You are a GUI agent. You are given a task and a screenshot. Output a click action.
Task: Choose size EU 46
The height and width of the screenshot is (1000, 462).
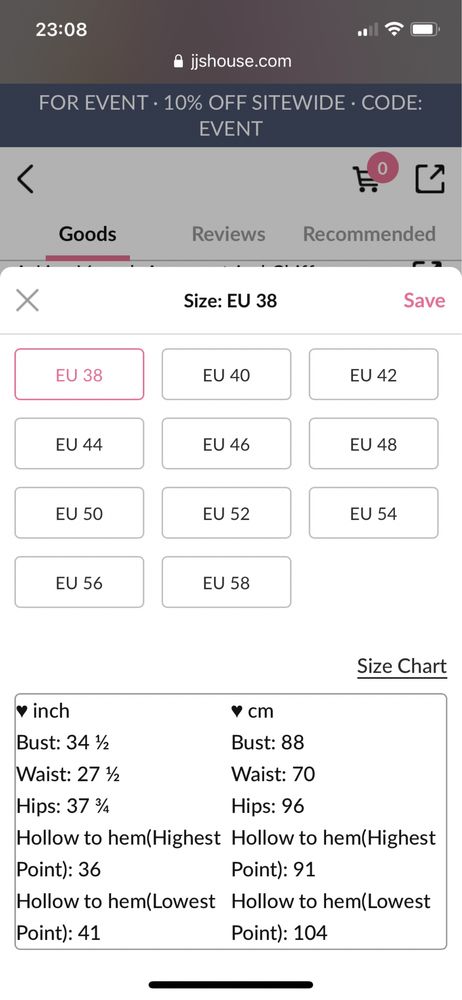[227, 444]
